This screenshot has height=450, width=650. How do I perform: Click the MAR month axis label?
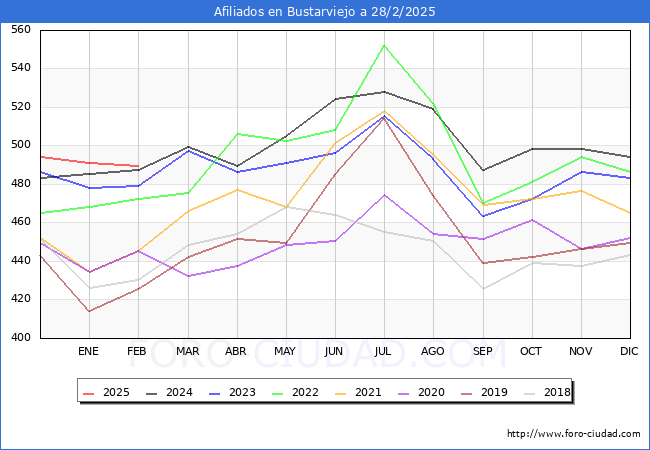click(188, 351)
